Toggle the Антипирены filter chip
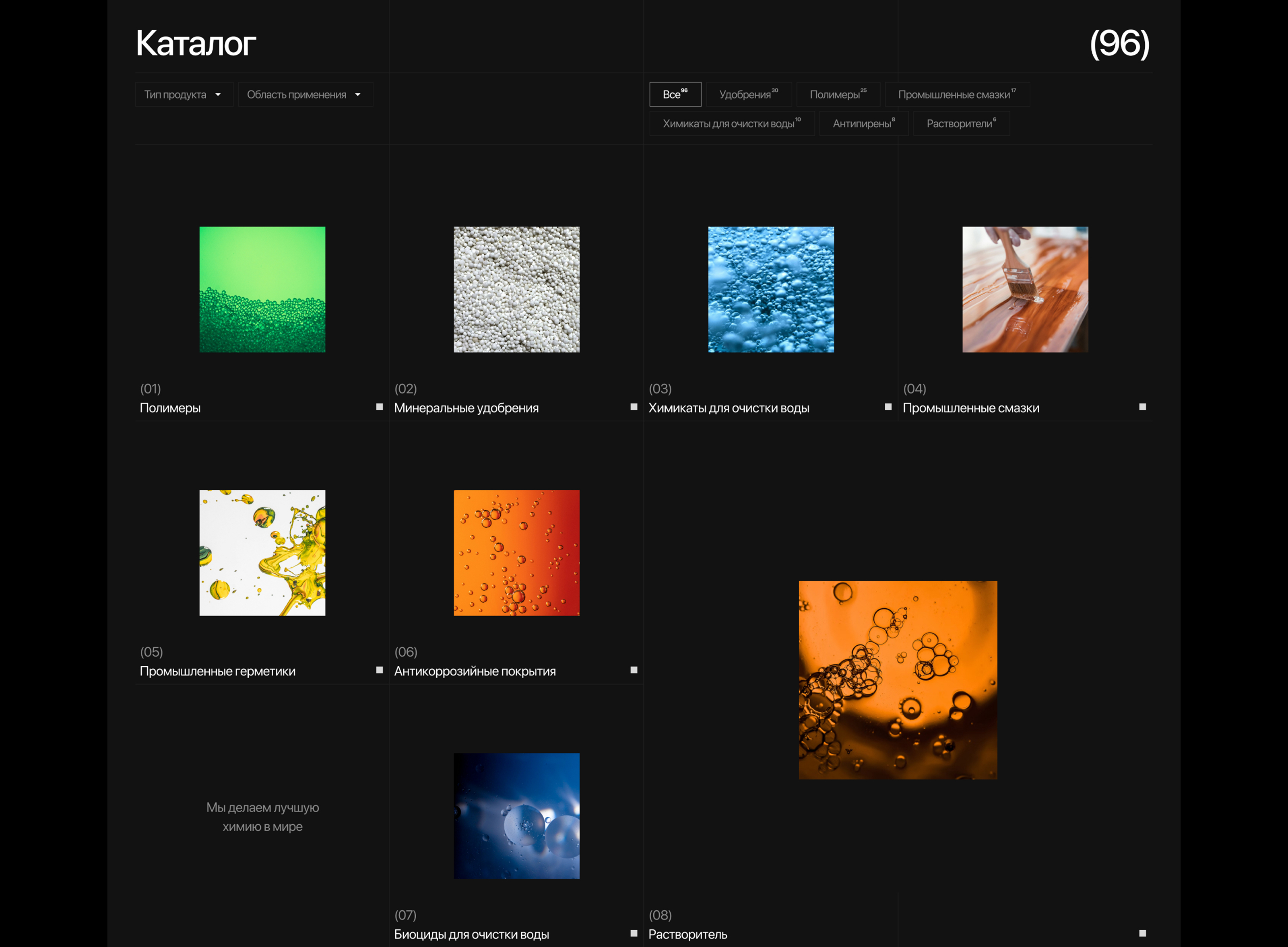 (x=864, y=124)
